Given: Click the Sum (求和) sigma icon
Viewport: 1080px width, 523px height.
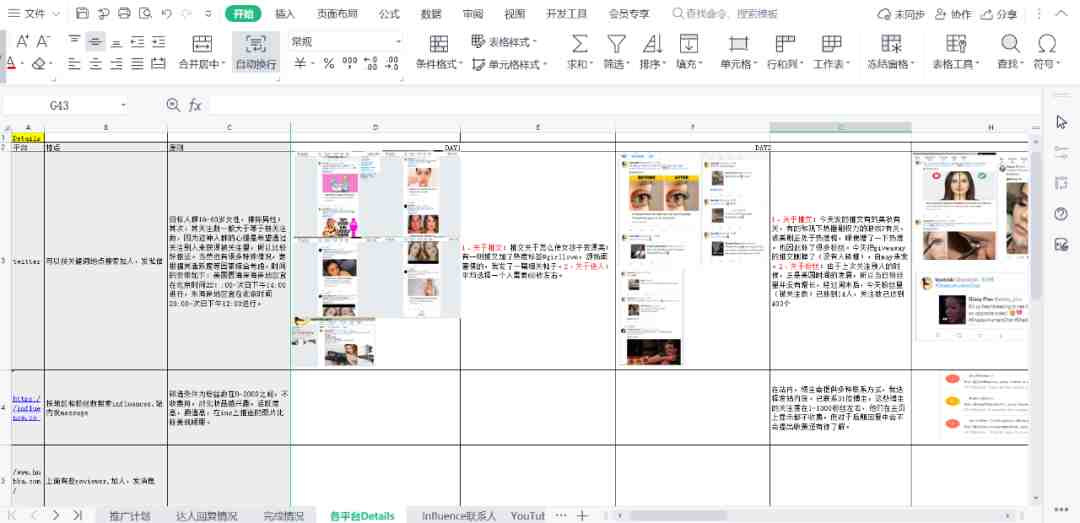Looking at the screenshot, I should [x=578, y=43].
